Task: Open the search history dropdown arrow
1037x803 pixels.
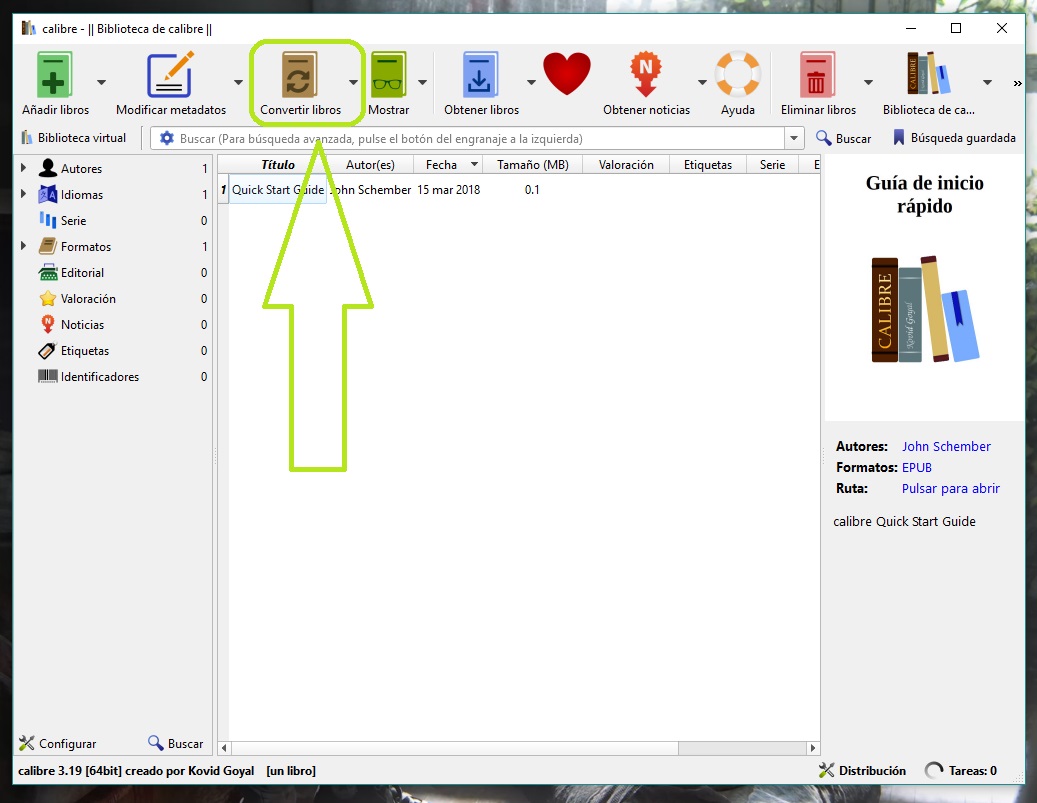Action: pos(795,139)
